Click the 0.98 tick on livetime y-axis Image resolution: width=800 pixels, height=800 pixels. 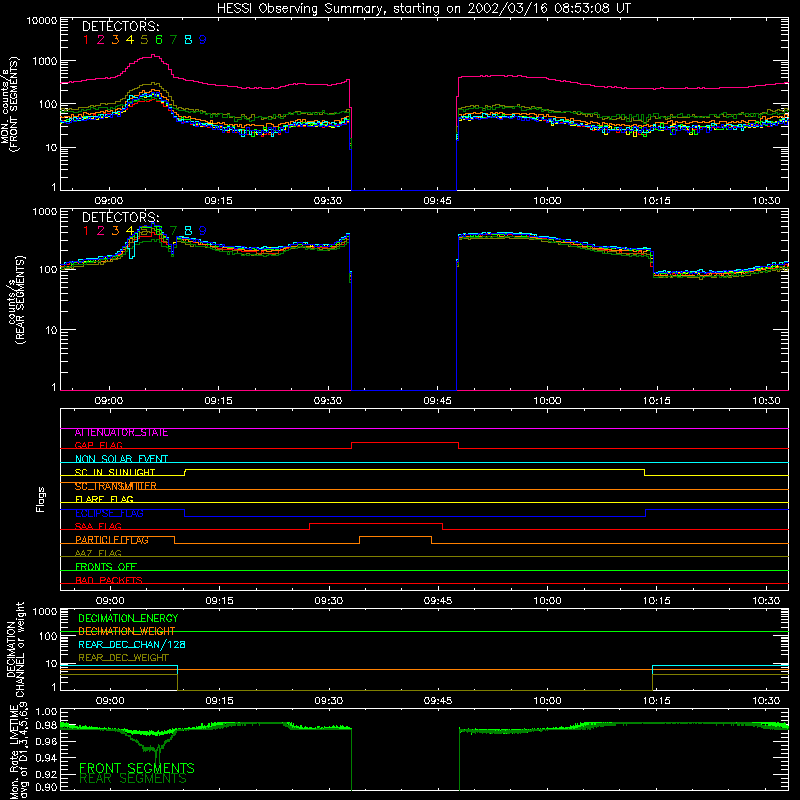pos(47,725)
